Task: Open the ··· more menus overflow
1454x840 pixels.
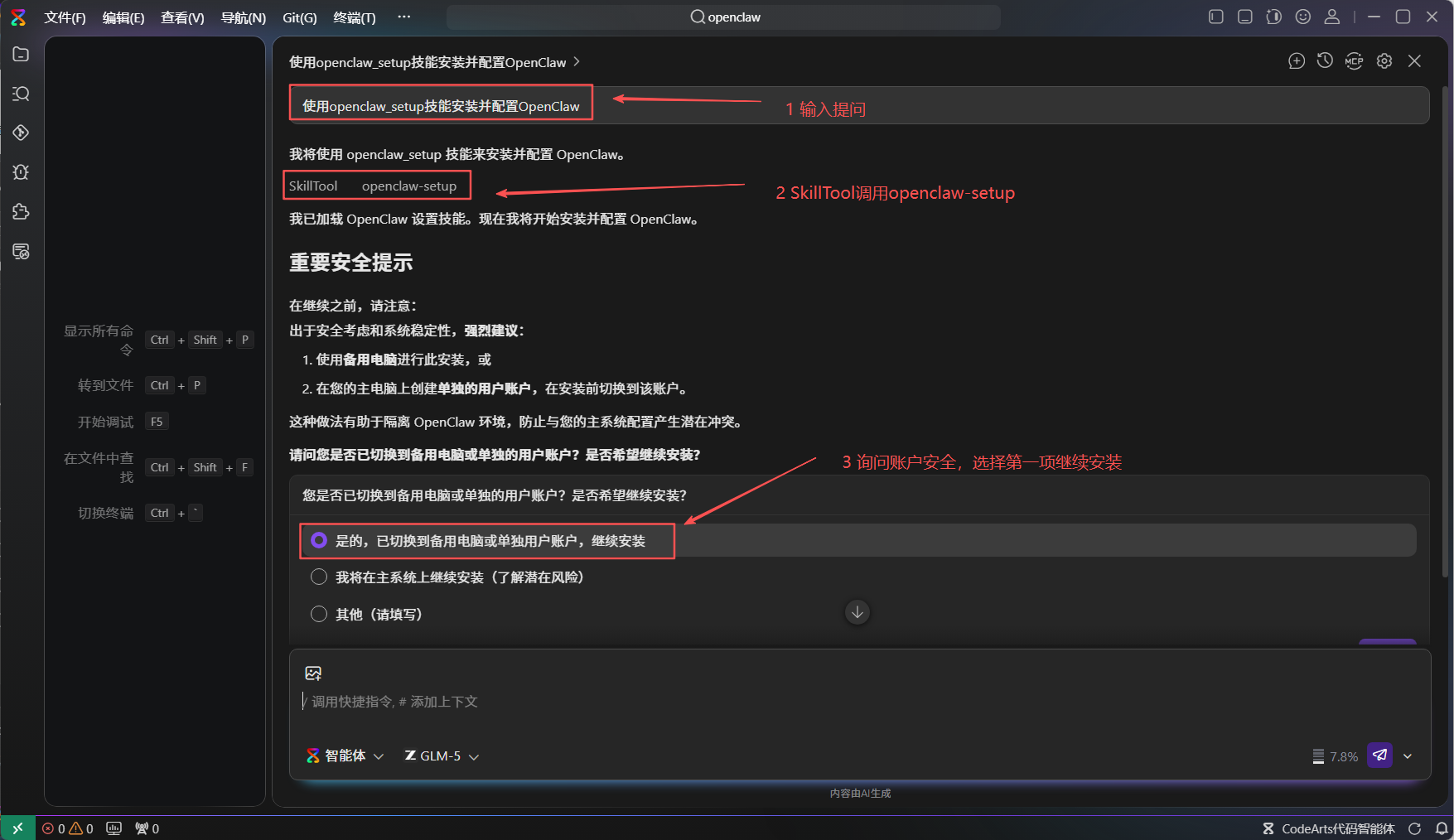Action: point(404,17)
